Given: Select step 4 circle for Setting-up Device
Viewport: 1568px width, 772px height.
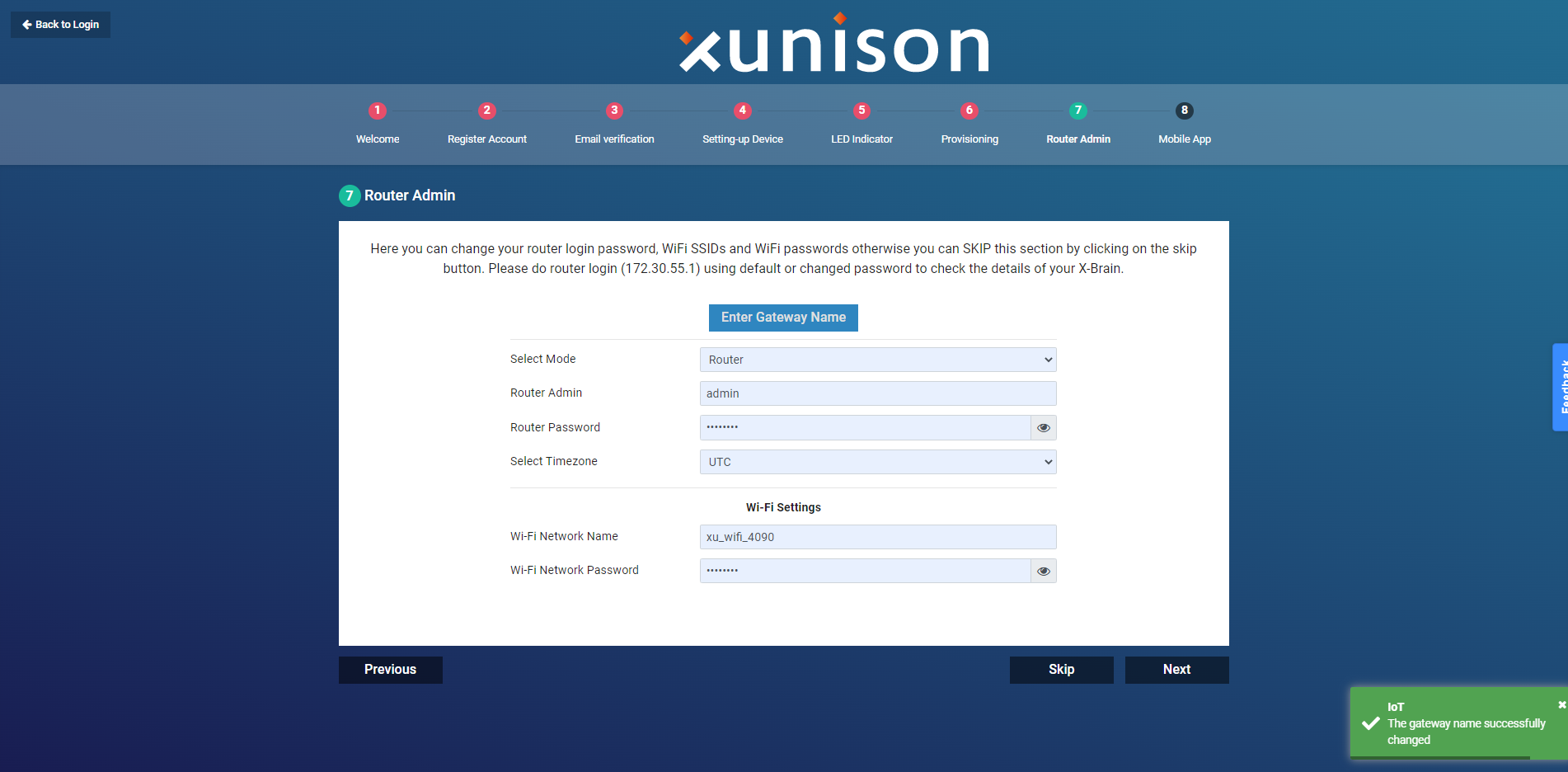Looking at the screenshot, I should click(x=743, y=111).
